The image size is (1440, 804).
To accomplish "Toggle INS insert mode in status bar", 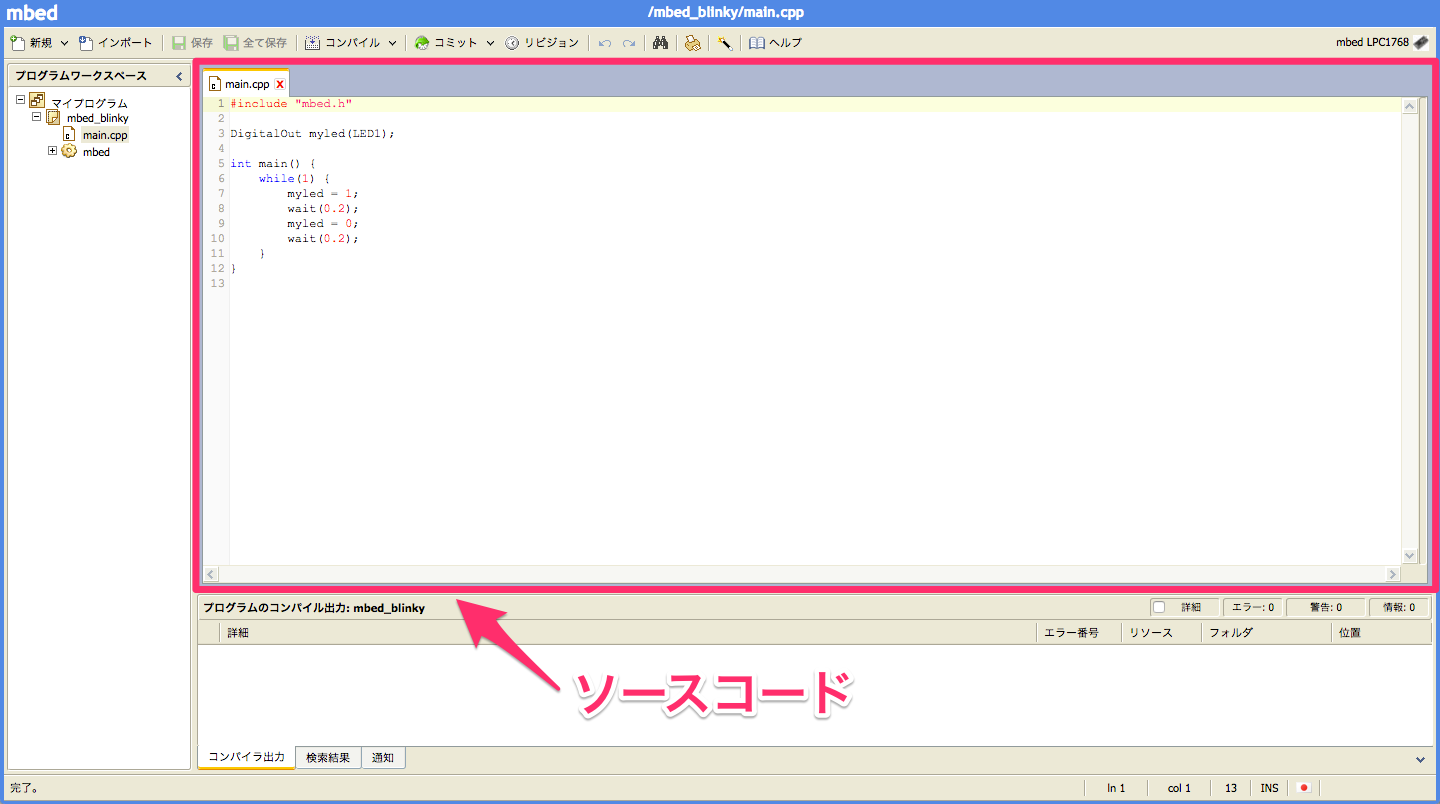I will pyautogui.click(x=1268, y=788).
